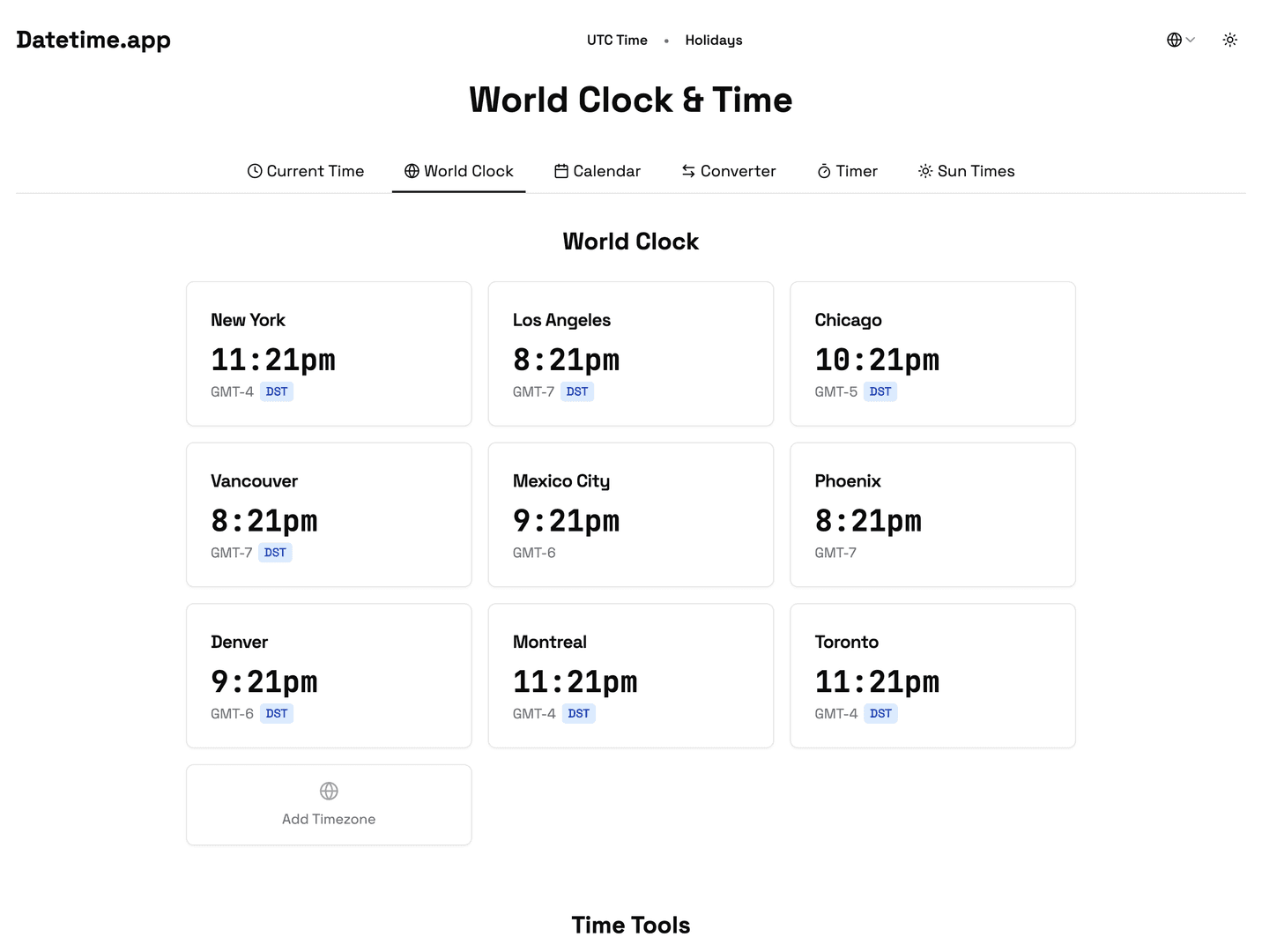Click the World Clock & Time title
The width and height of the screenshot is (1262, 952).
point(631,100)
